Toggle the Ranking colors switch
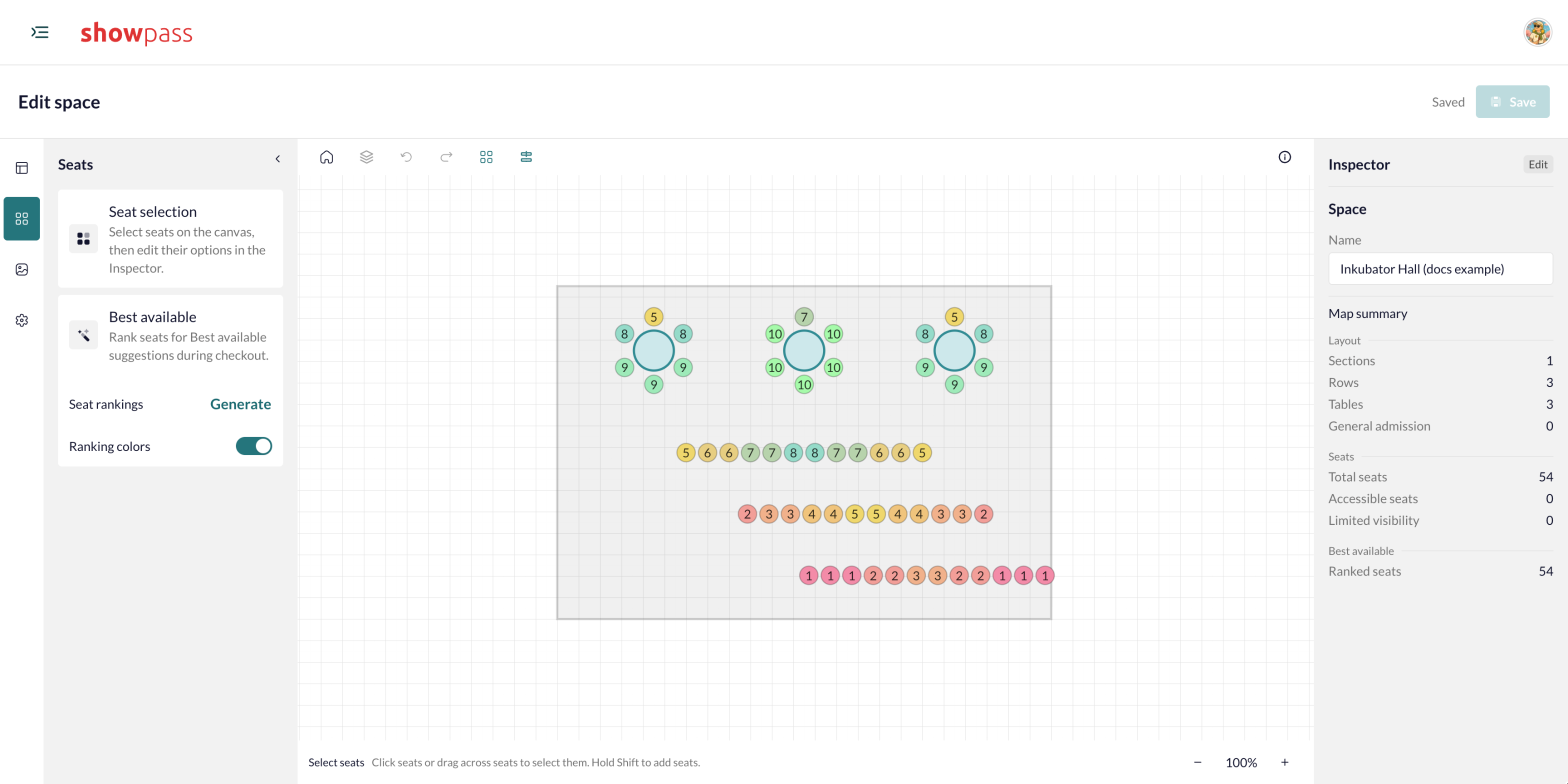 (254, 446)
